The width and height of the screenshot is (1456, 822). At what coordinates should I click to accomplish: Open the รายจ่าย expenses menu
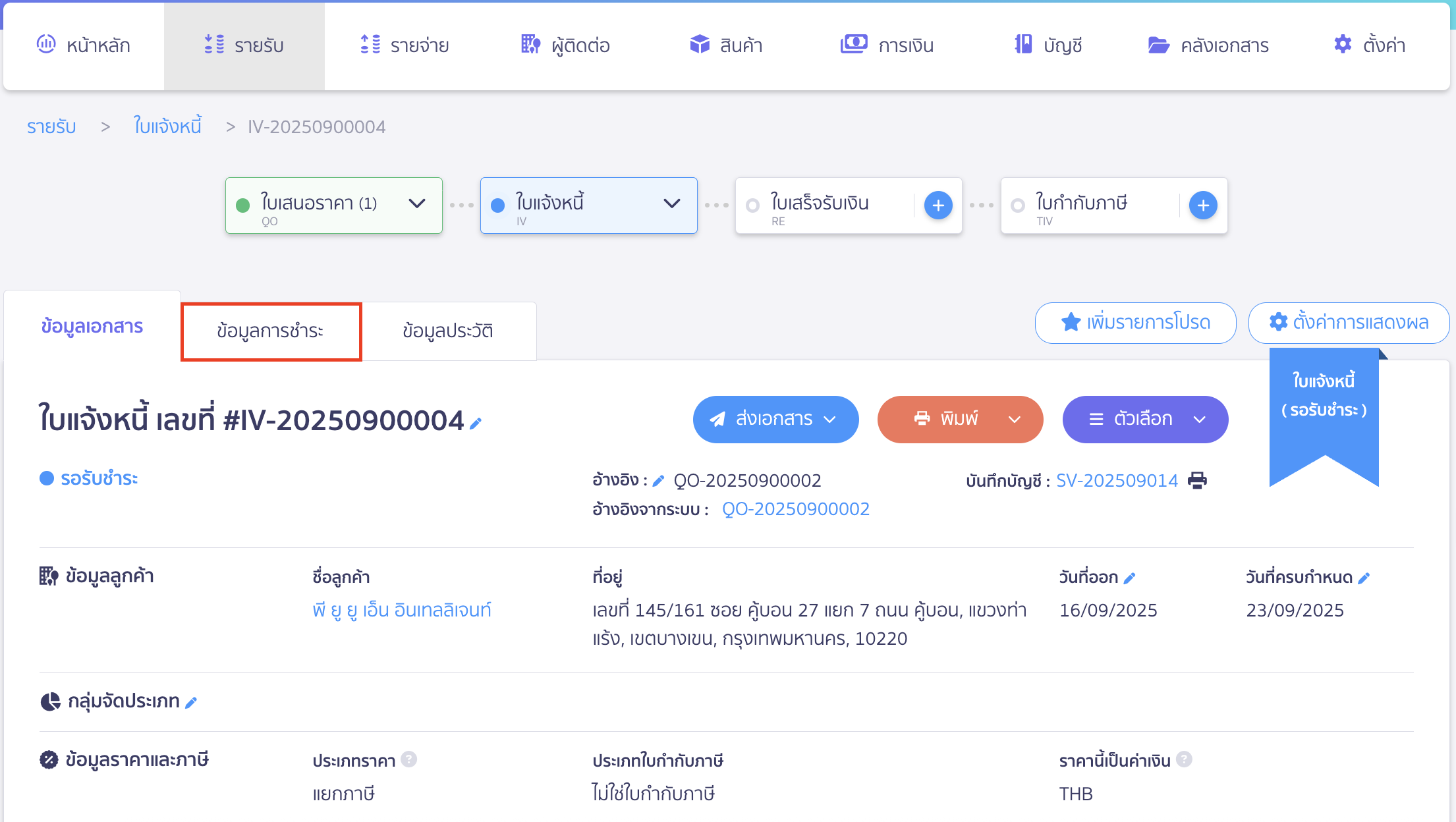click(405, 45)
